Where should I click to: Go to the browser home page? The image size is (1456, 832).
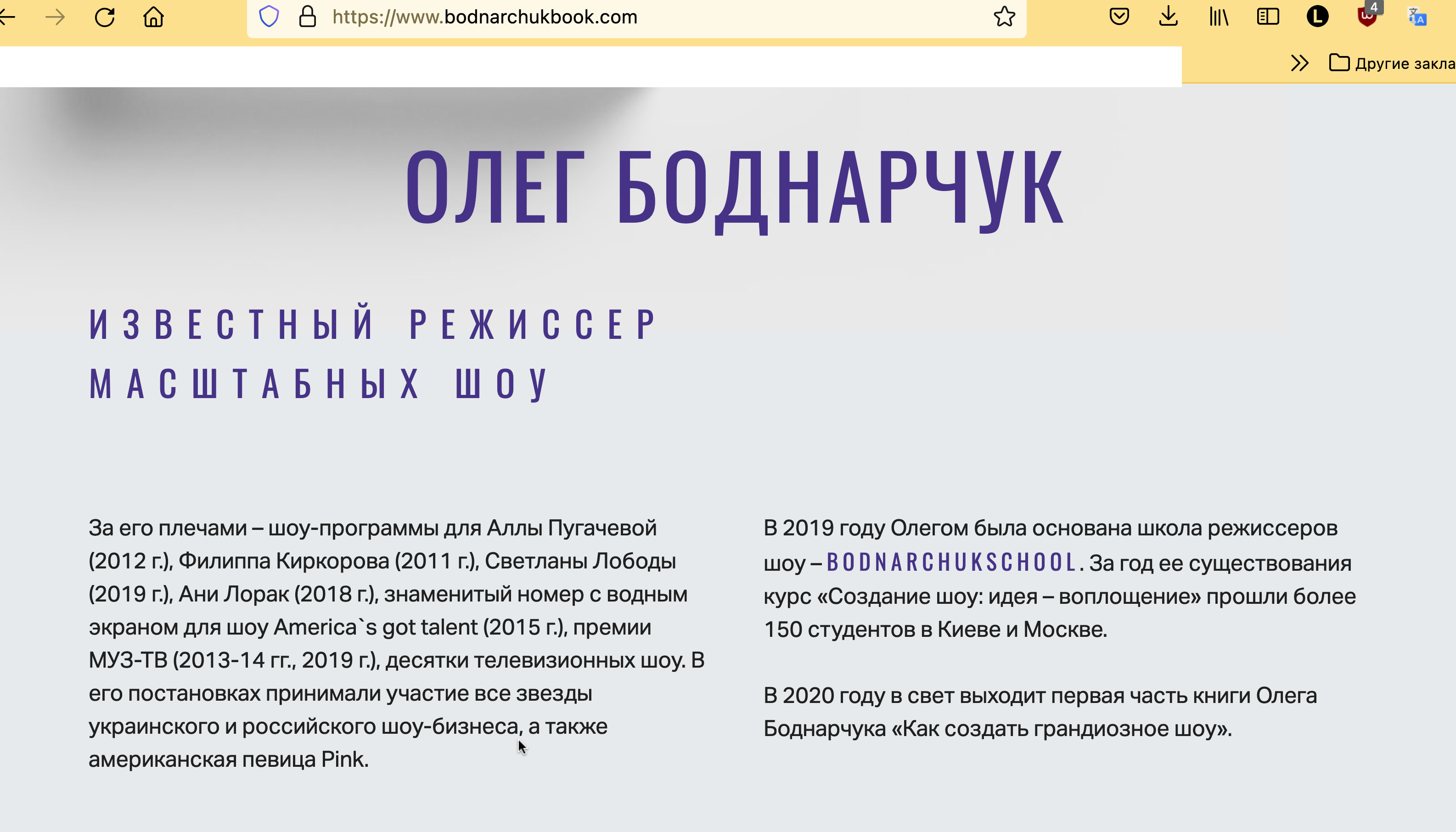153,17
